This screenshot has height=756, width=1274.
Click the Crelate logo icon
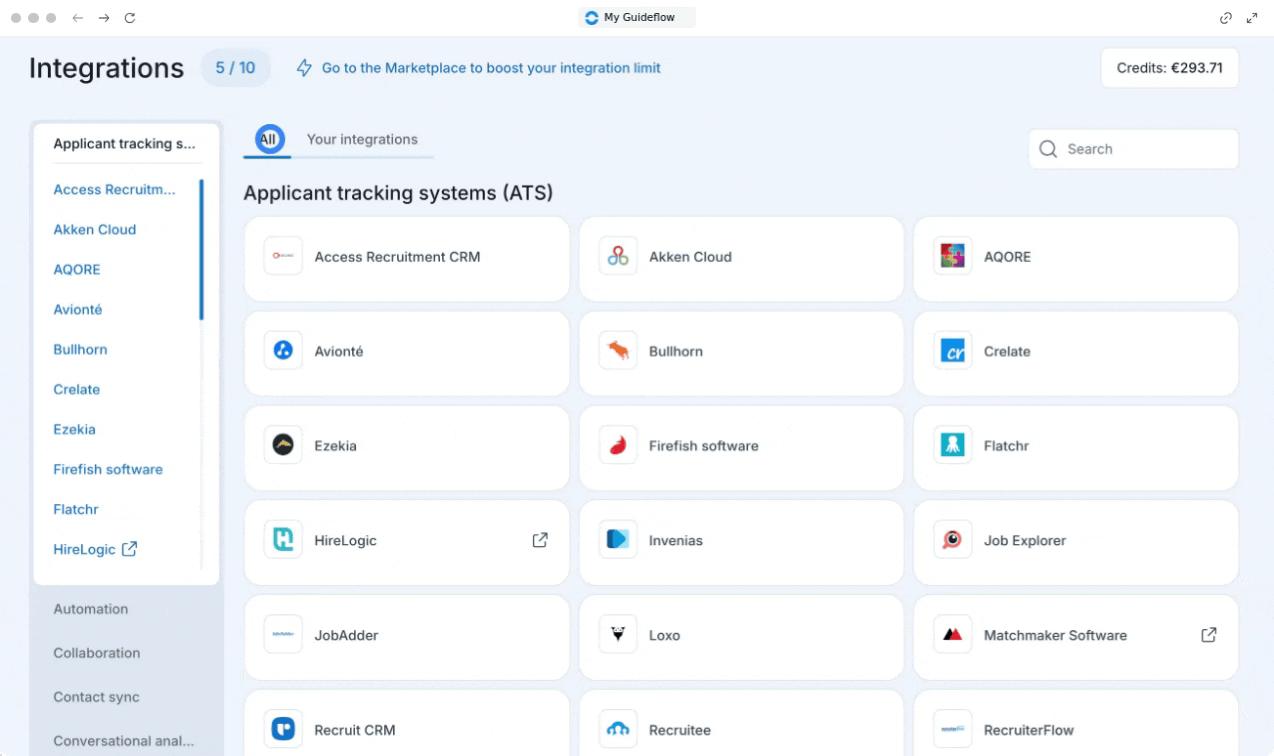coord(952,352)
